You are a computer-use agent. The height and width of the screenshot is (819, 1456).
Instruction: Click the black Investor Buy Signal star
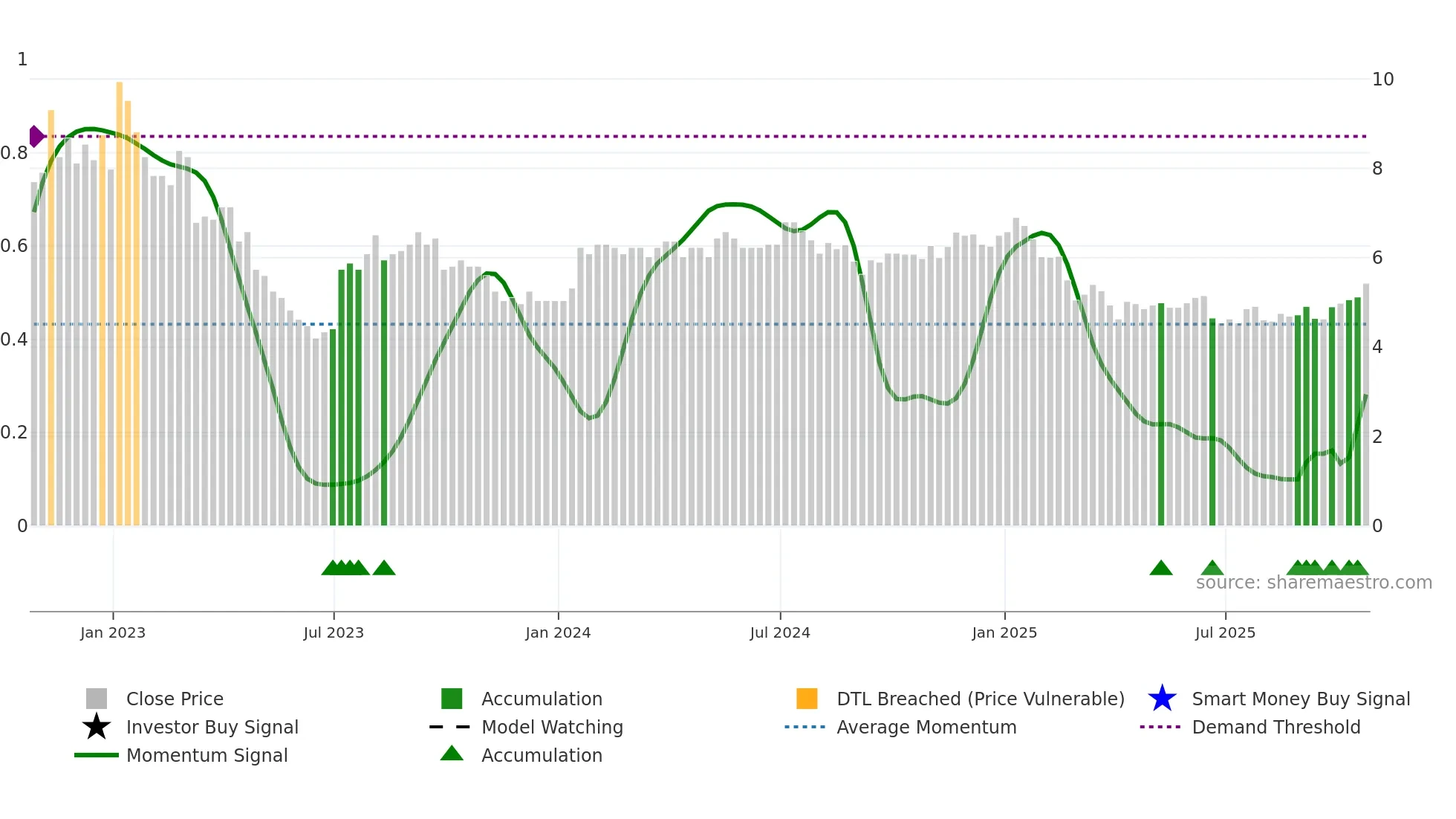pyautogui.click(x=97, y=727)
